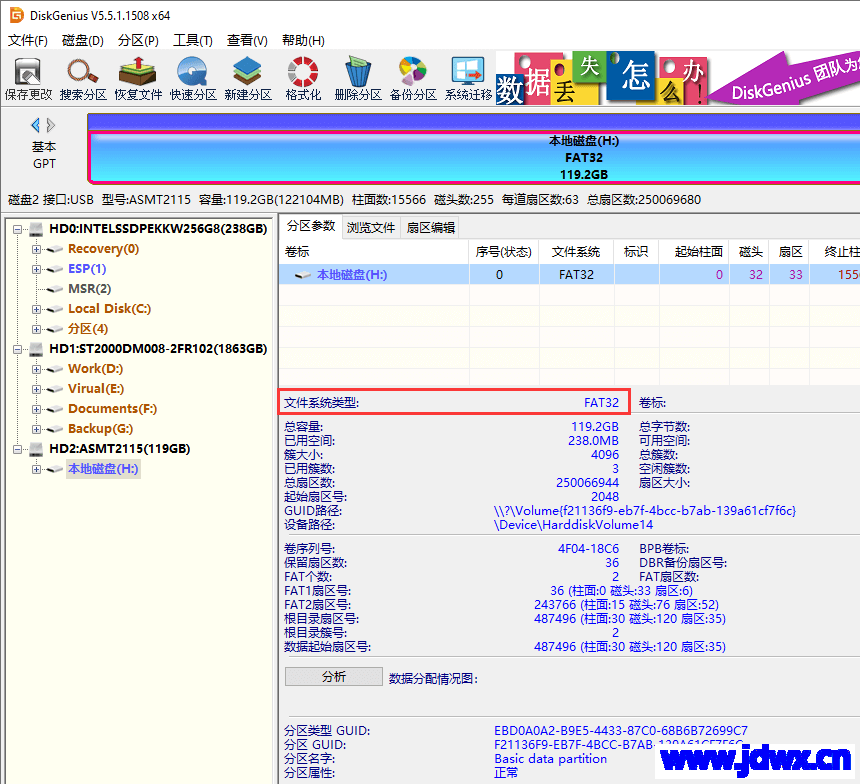
Task: Click the 分析 button
Action: tap(333, 676)
